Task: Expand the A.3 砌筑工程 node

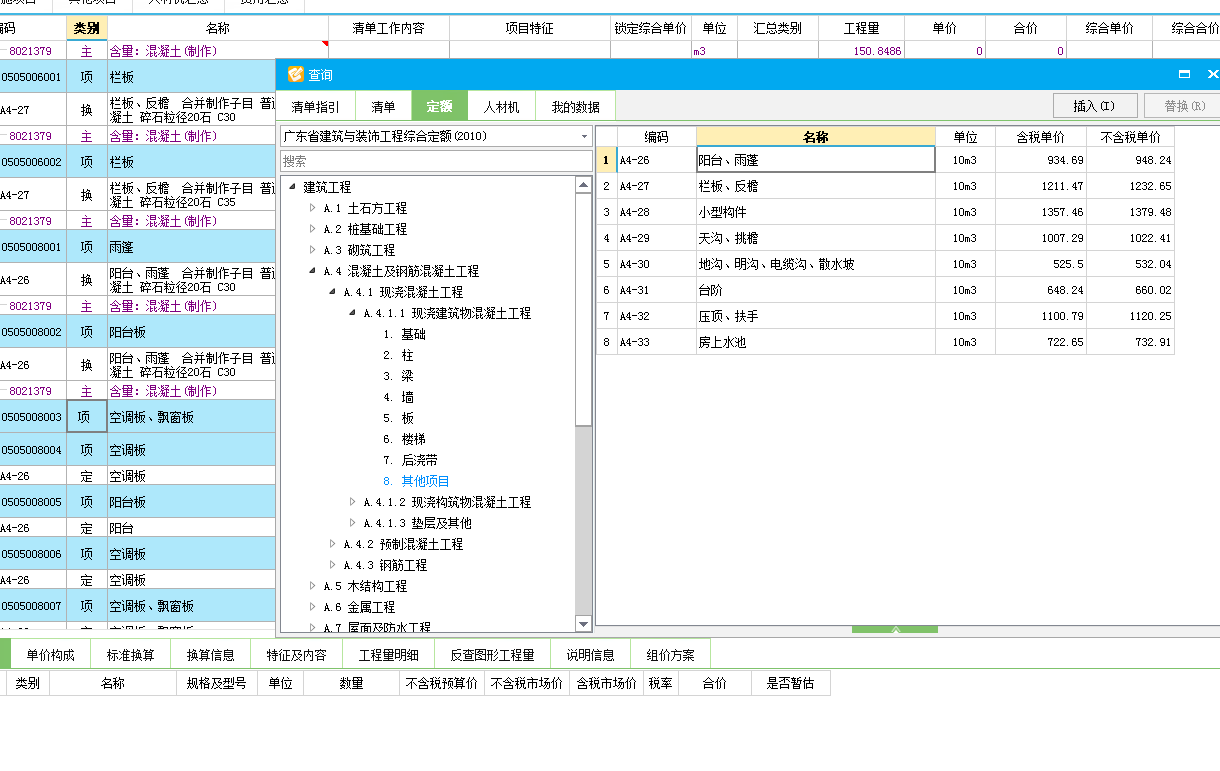Action: pyautogui.click(x=312, y=250)
